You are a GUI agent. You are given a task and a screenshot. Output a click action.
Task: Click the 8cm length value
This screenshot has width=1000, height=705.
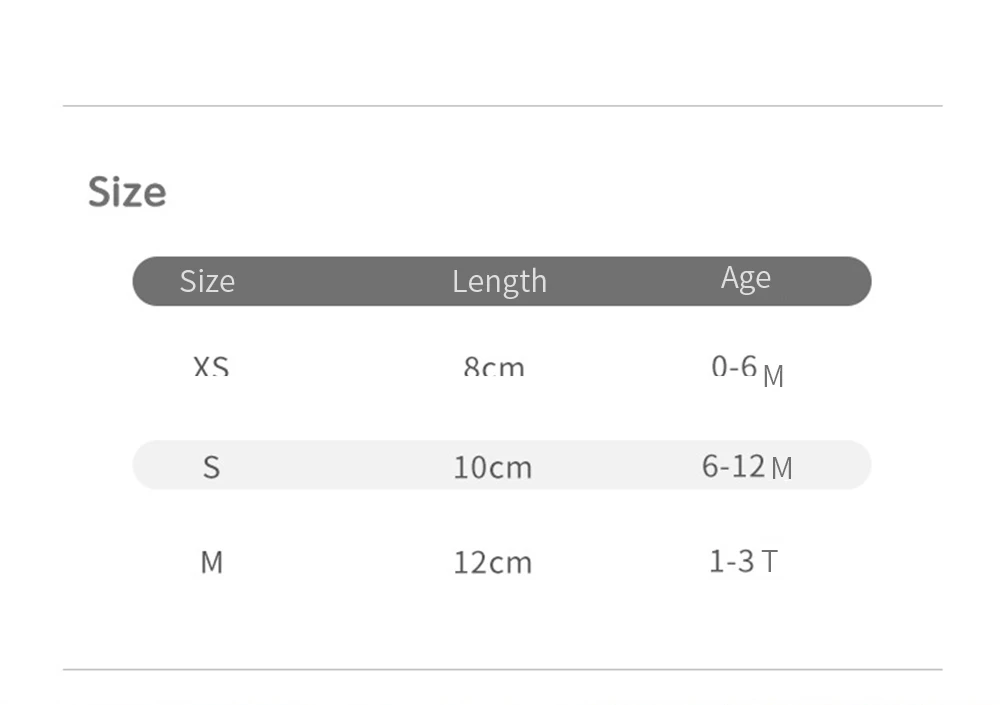tap(494, 366)
